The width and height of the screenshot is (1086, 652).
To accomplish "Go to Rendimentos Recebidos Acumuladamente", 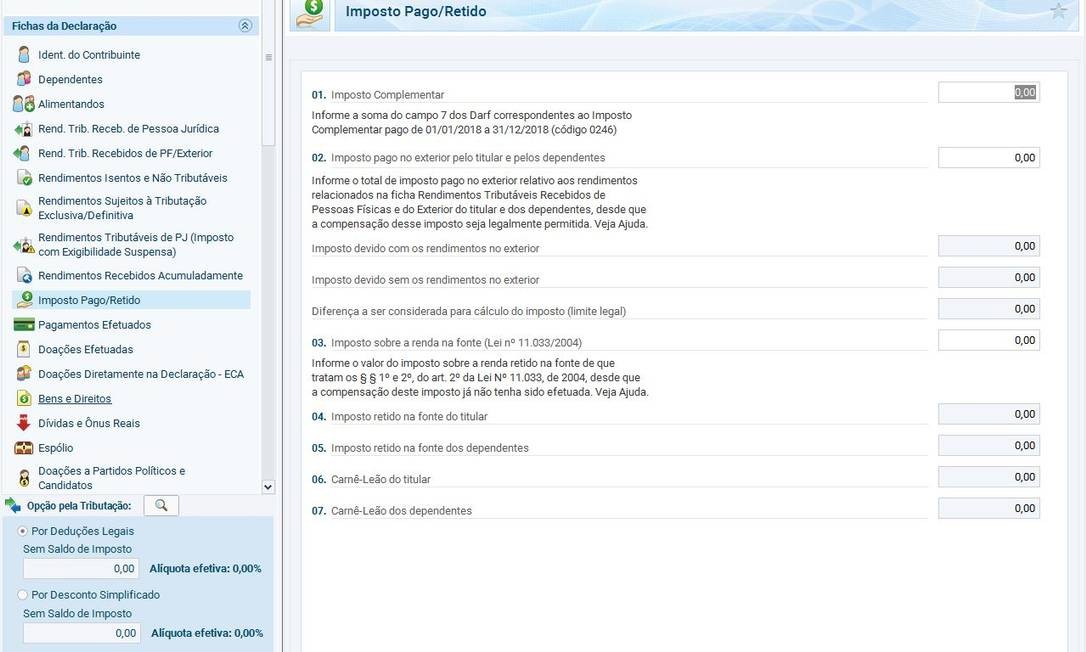I will pos(140,275).
